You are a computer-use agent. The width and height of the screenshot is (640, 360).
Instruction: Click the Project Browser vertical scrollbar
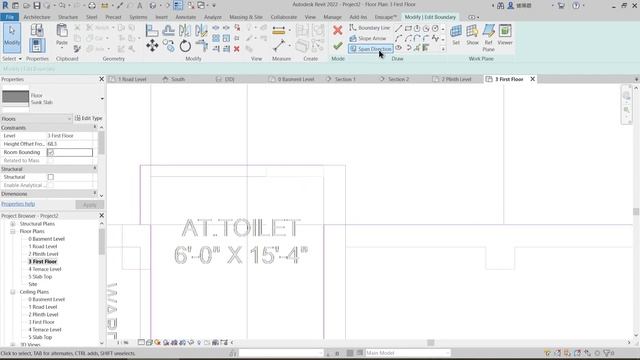tap(102, 242)
